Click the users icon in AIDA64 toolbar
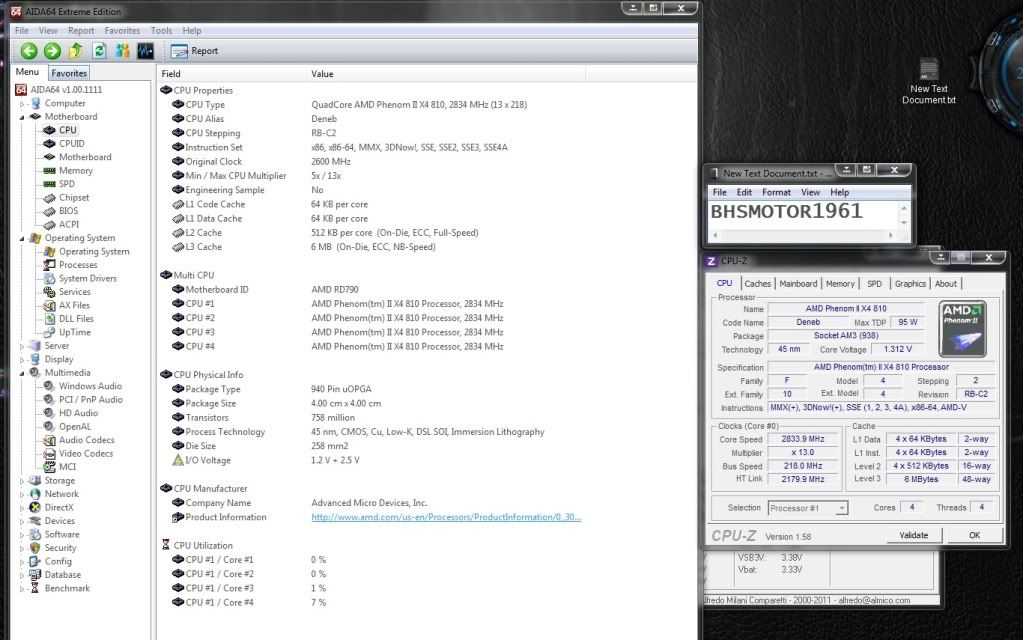 click(x=123, y=51)
